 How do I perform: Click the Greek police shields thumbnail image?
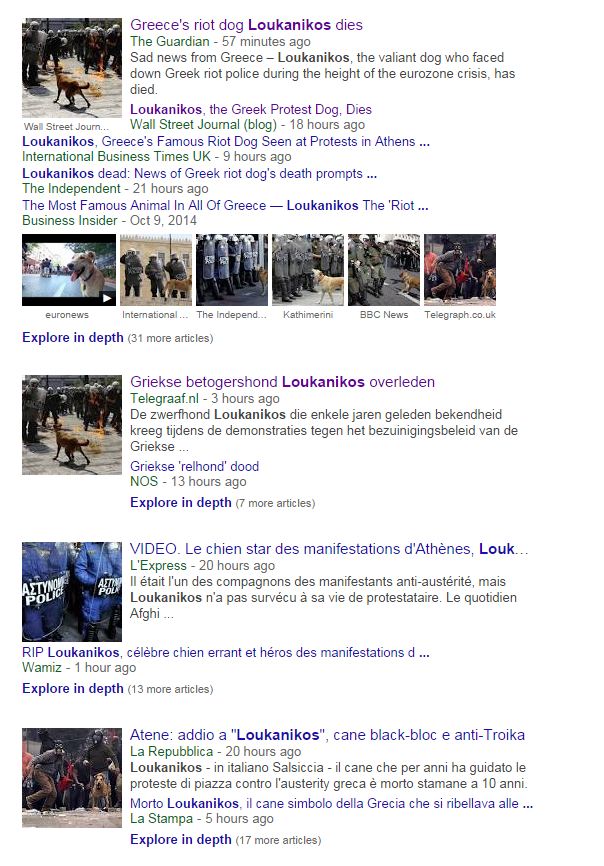72,592
